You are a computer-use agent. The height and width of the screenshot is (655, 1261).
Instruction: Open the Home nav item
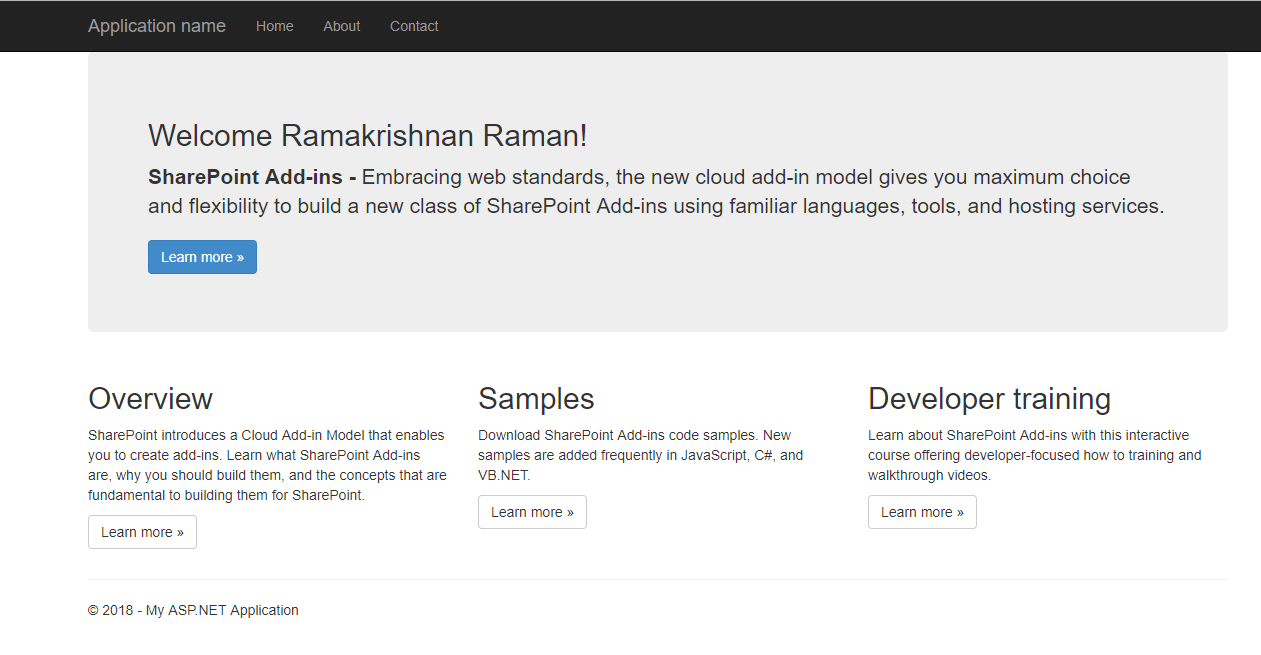pos(275,26)
